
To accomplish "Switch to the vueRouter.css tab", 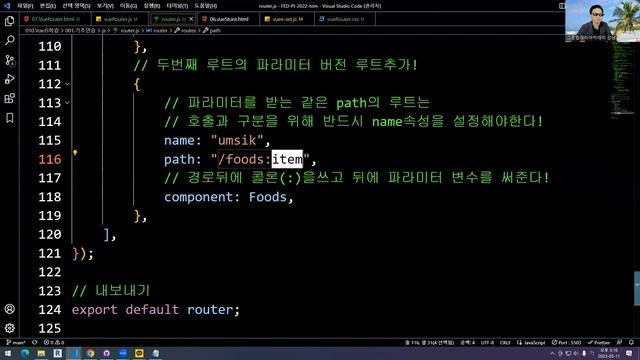I will (x=344, y=19).
